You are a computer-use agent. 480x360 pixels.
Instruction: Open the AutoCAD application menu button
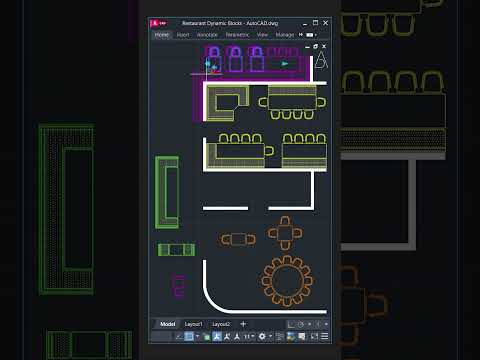click(x=154, y=23)
